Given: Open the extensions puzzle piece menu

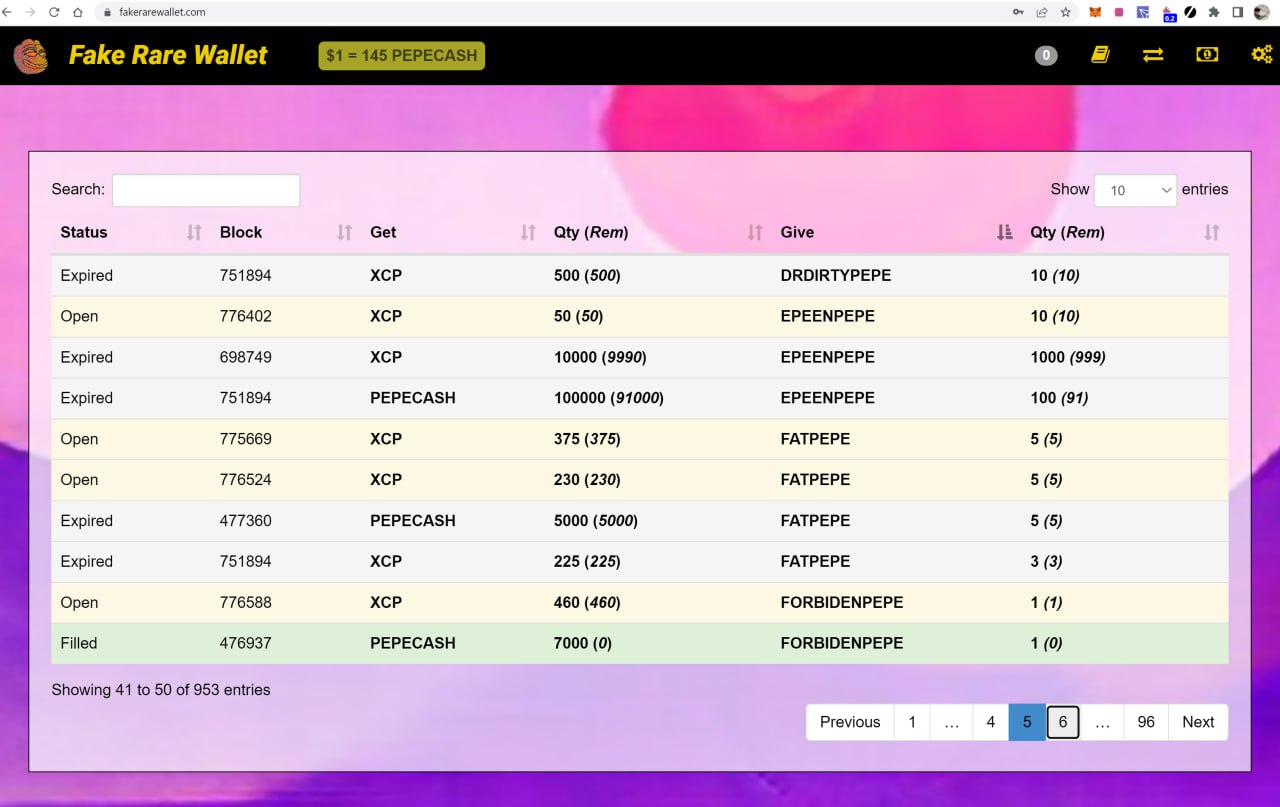Looking at the screenshot, I should [1214, 12].
